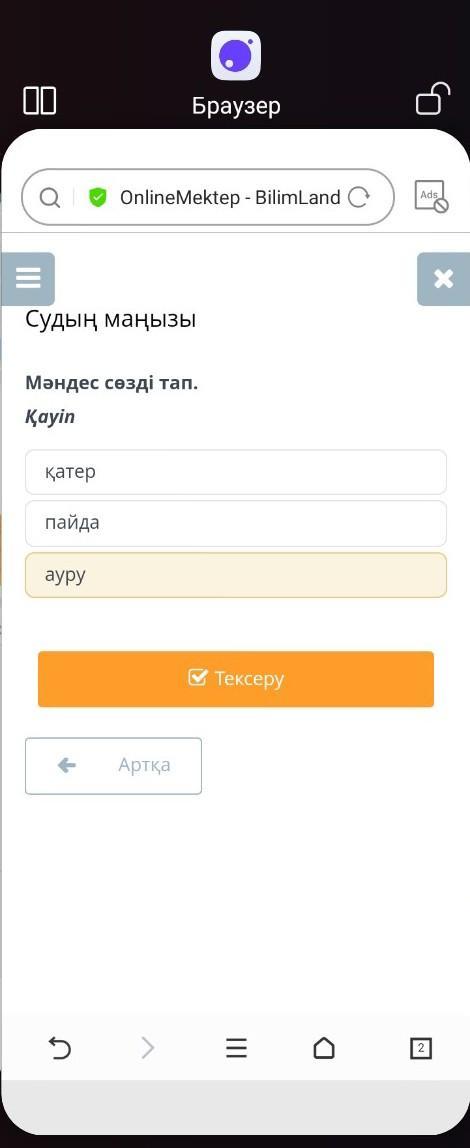The width and height of the screenshot is (470, 1148).
Task: Tap the purple Browser app icon
Action: point(236,56)
